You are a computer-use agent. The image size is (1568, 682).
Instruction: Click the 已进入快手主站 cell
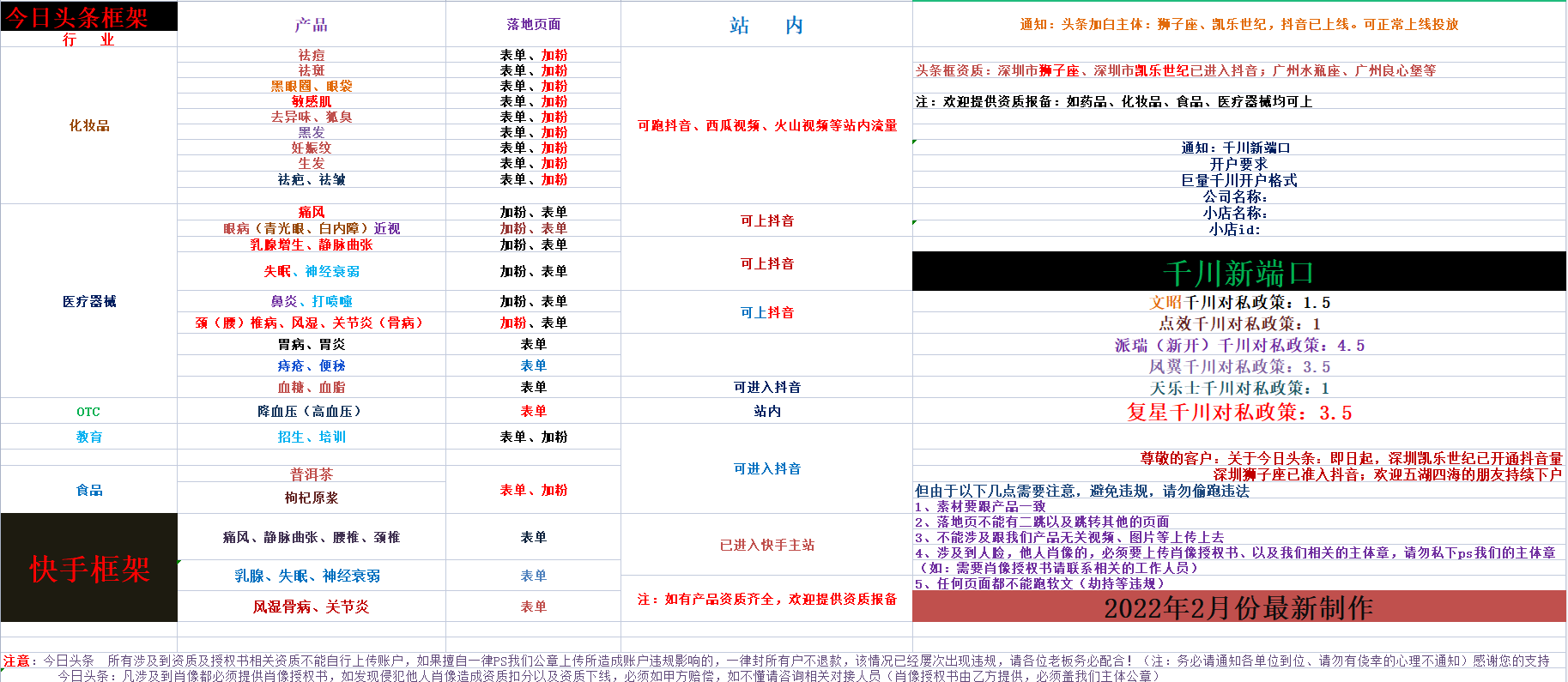(766, 545)
